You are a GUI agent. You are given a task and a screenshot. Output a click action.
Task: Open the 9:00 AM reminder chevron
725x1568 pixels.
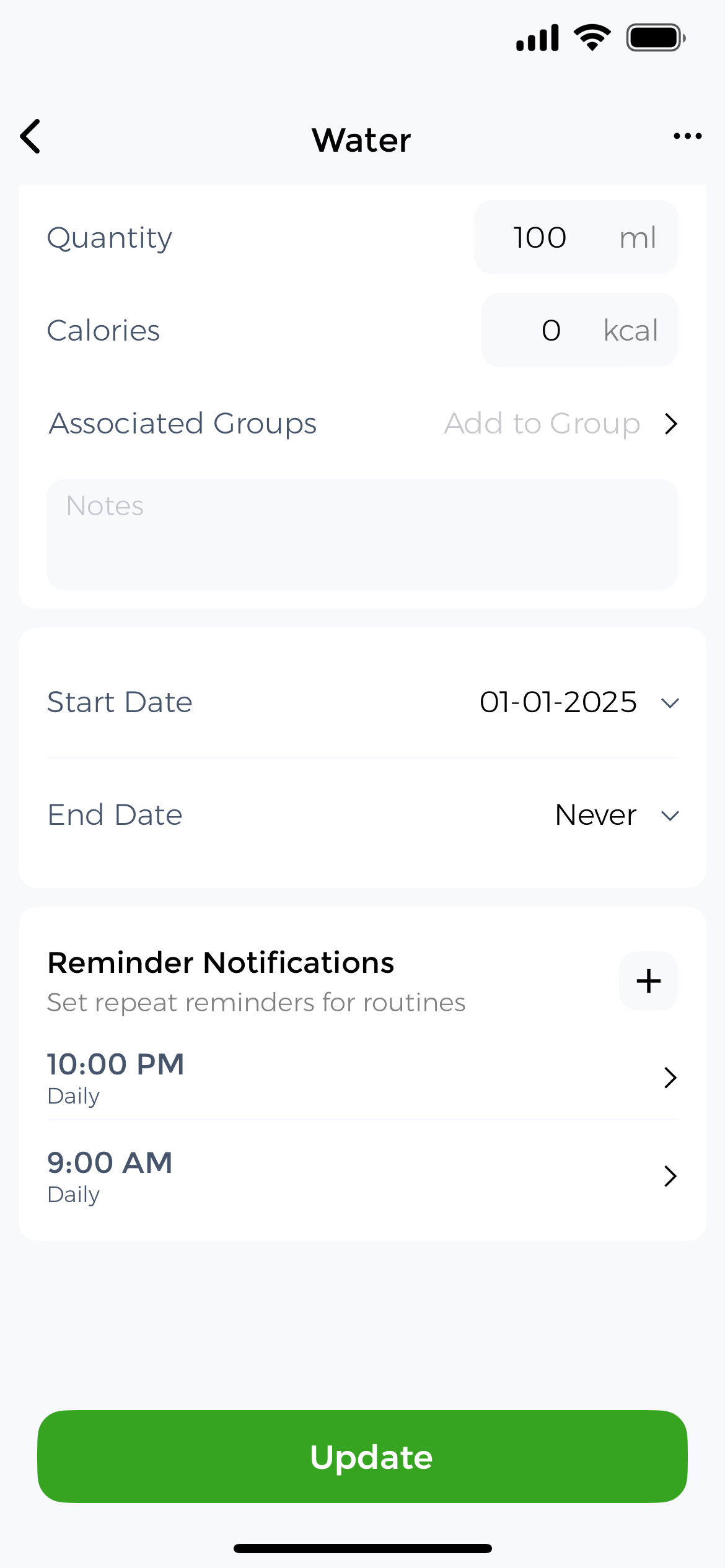[x=670, y=1176]
